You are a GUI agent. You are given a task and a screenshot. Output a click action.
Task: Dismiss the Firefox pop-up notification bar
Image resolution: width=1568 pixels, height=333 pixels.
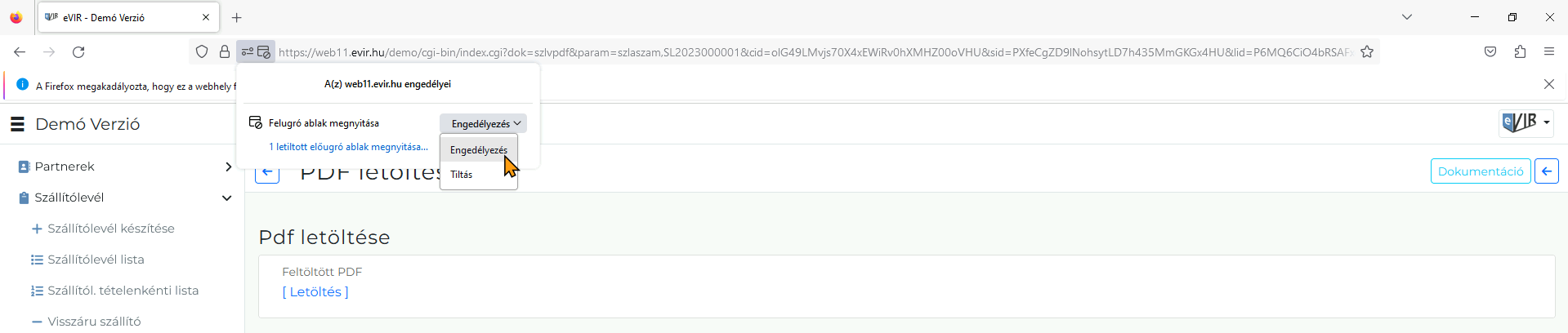[1549, 84]
